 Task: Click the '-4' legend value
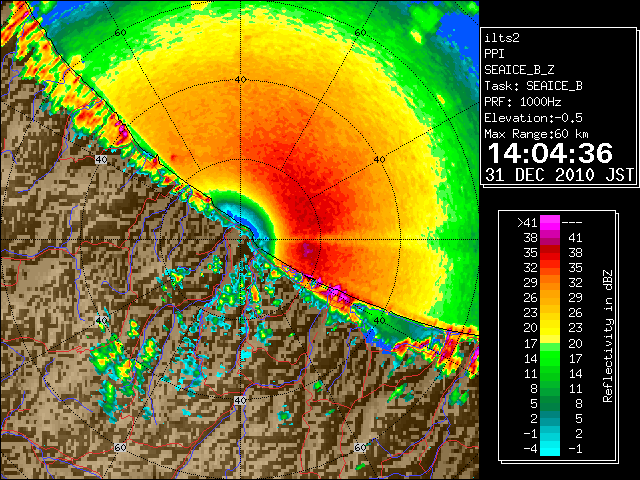coord(530,449)
